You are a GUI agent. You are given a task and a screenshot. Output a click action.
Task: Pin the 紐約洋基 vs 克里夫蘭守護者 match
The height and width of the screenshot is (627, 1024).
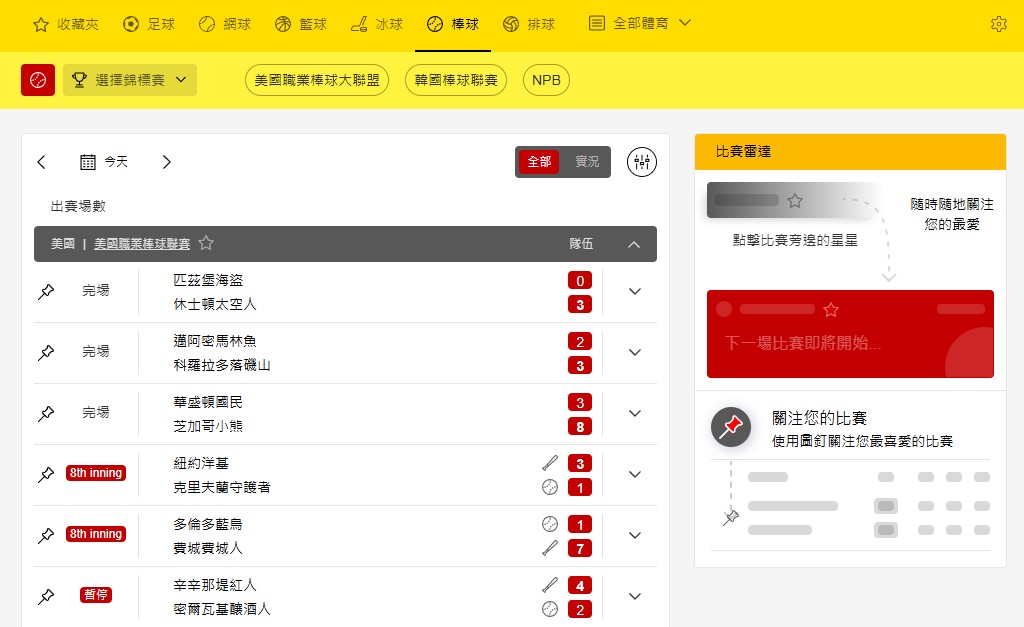46,474
